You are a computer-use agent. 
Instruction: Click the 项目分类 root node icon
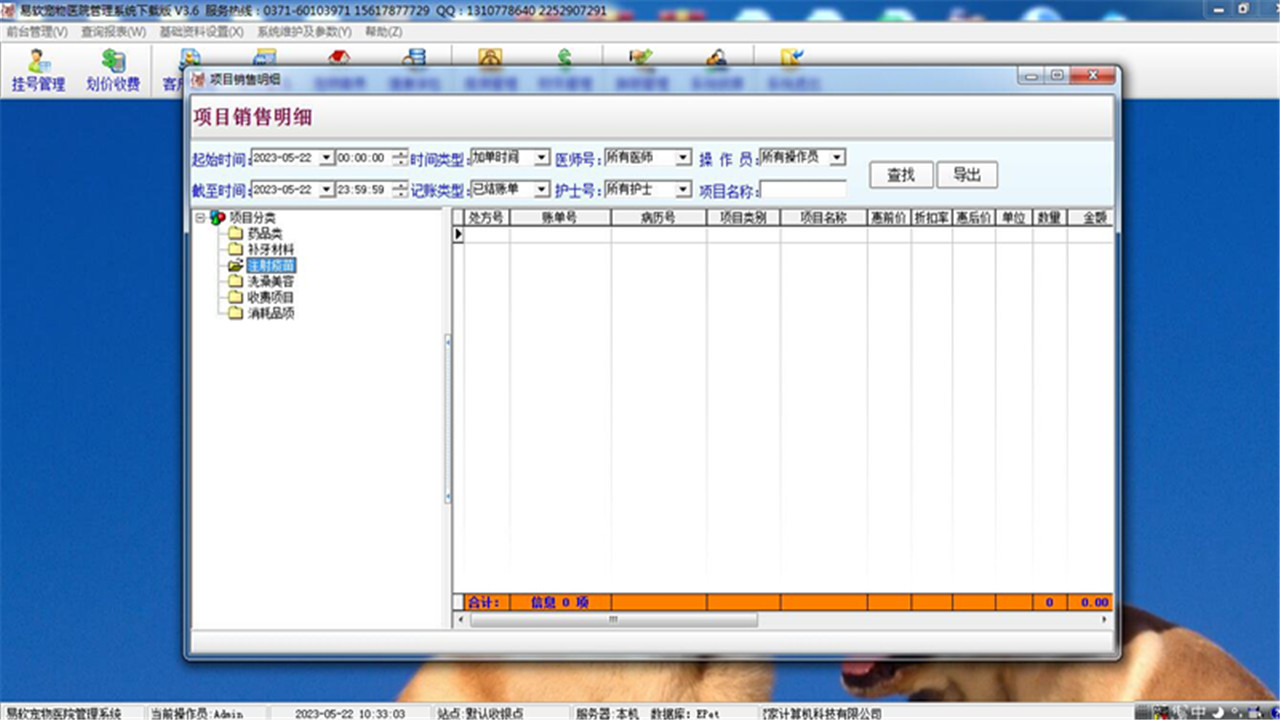coord(217,217)
